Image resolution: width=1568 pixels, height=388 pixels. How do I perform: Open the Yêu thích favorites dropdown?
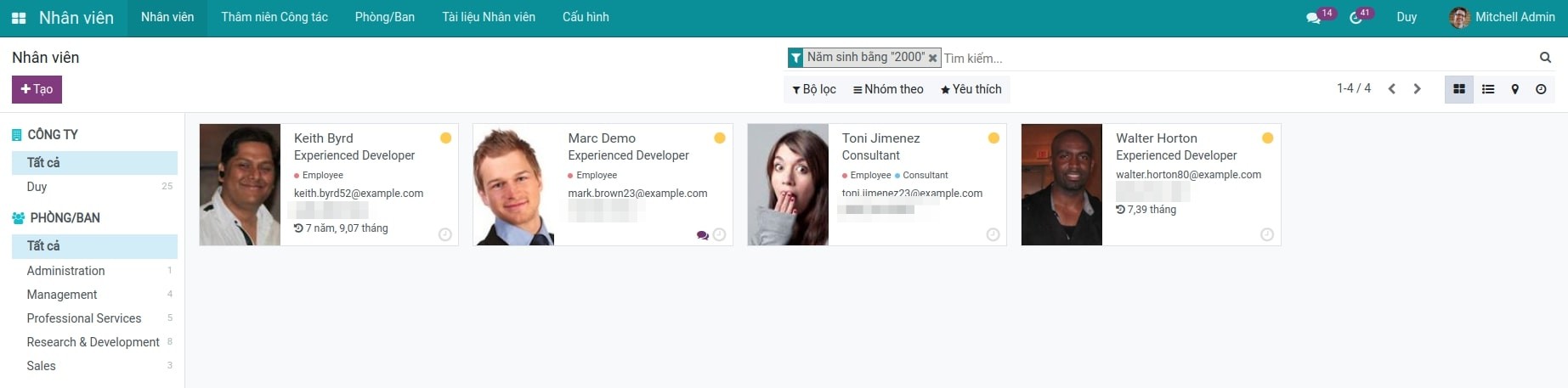[971, 89]
